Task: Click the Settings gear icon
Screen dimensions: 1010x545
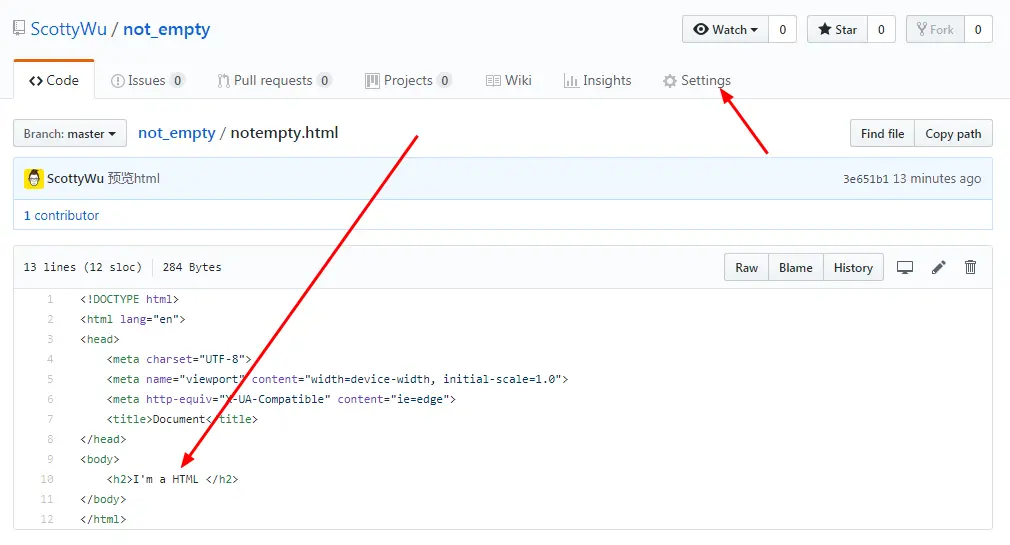Action: click(x=670, y=81)
